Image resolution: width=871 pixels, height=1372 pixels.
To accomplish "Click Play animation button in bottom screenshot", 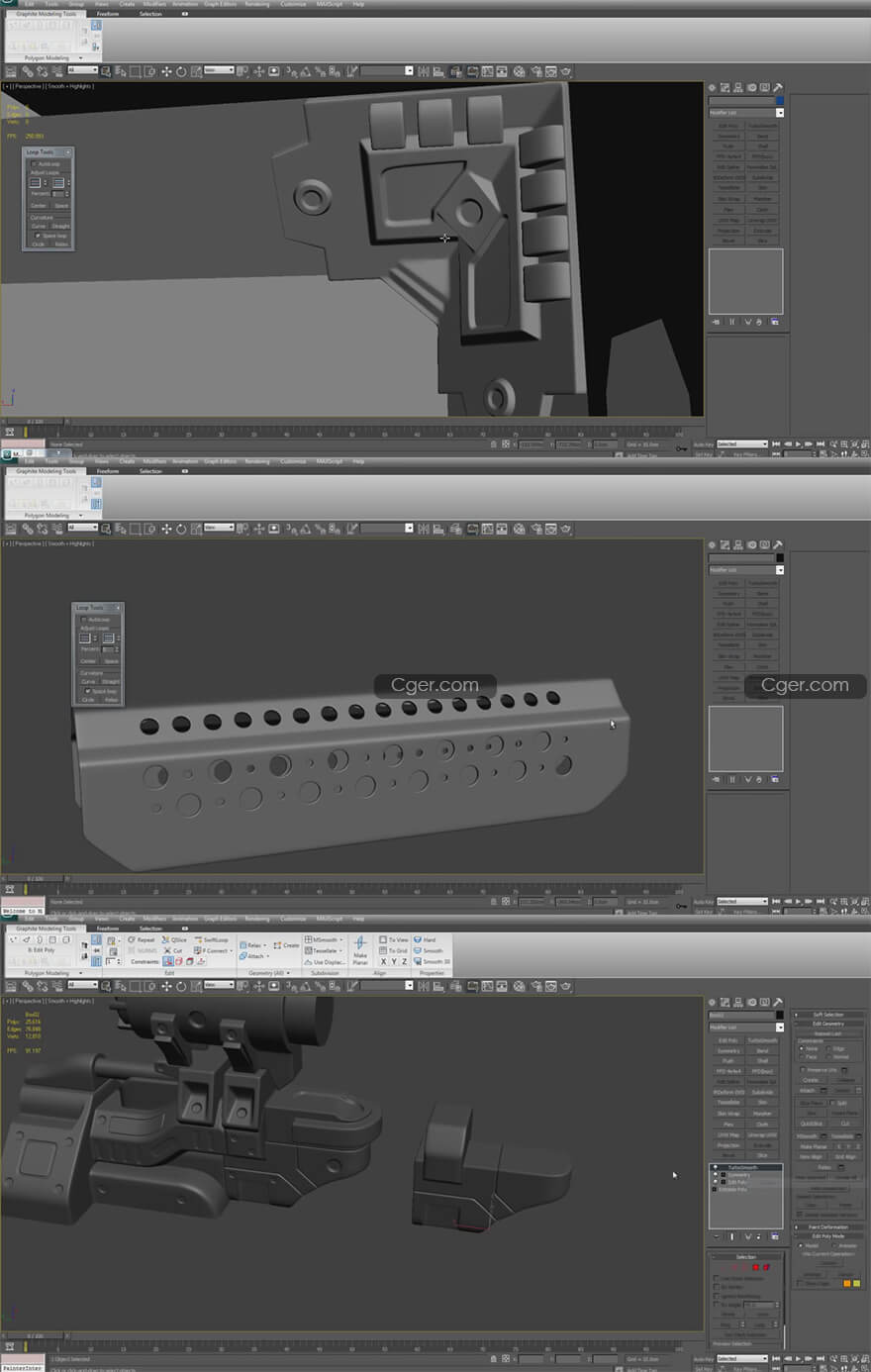I will coord(798,1358).
